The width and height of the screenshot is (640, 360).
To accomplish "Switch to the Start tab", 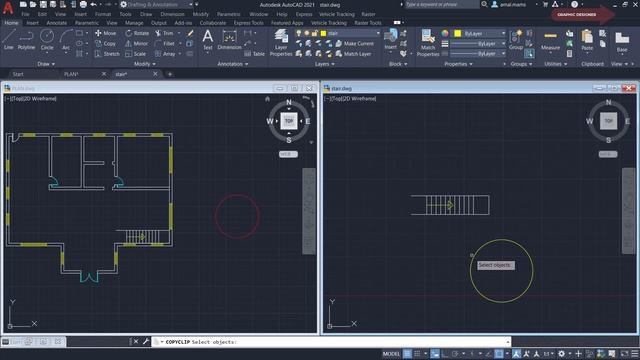I will 18,74.
